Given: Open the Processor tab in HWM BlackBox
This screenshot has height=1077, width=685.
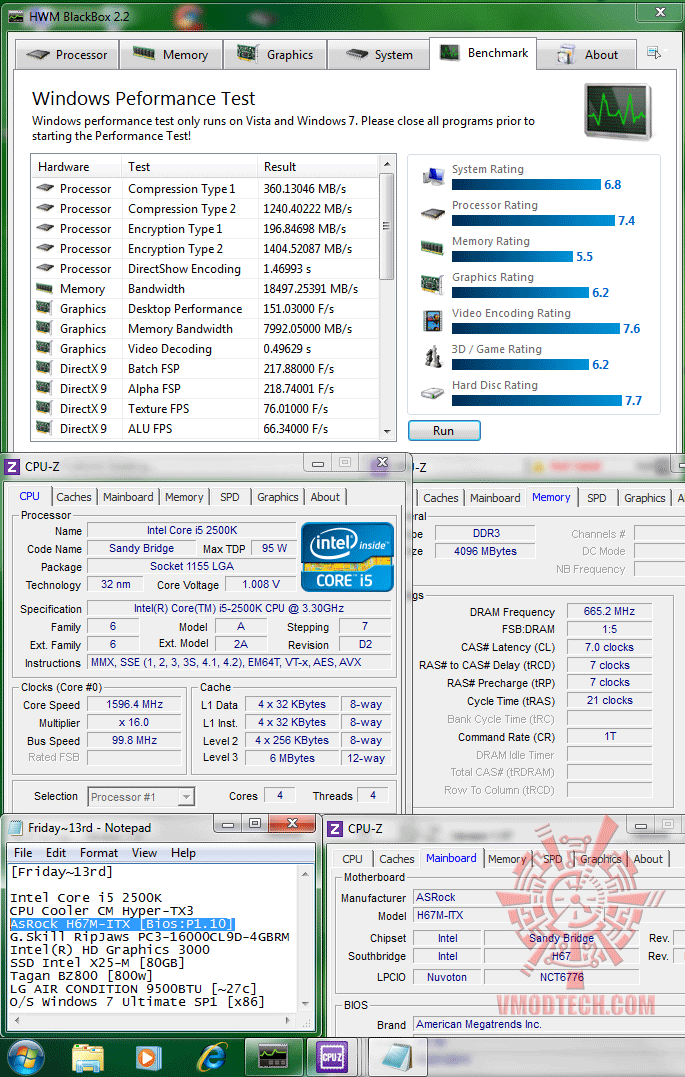Looking at the screenshot, I should 67,55.
